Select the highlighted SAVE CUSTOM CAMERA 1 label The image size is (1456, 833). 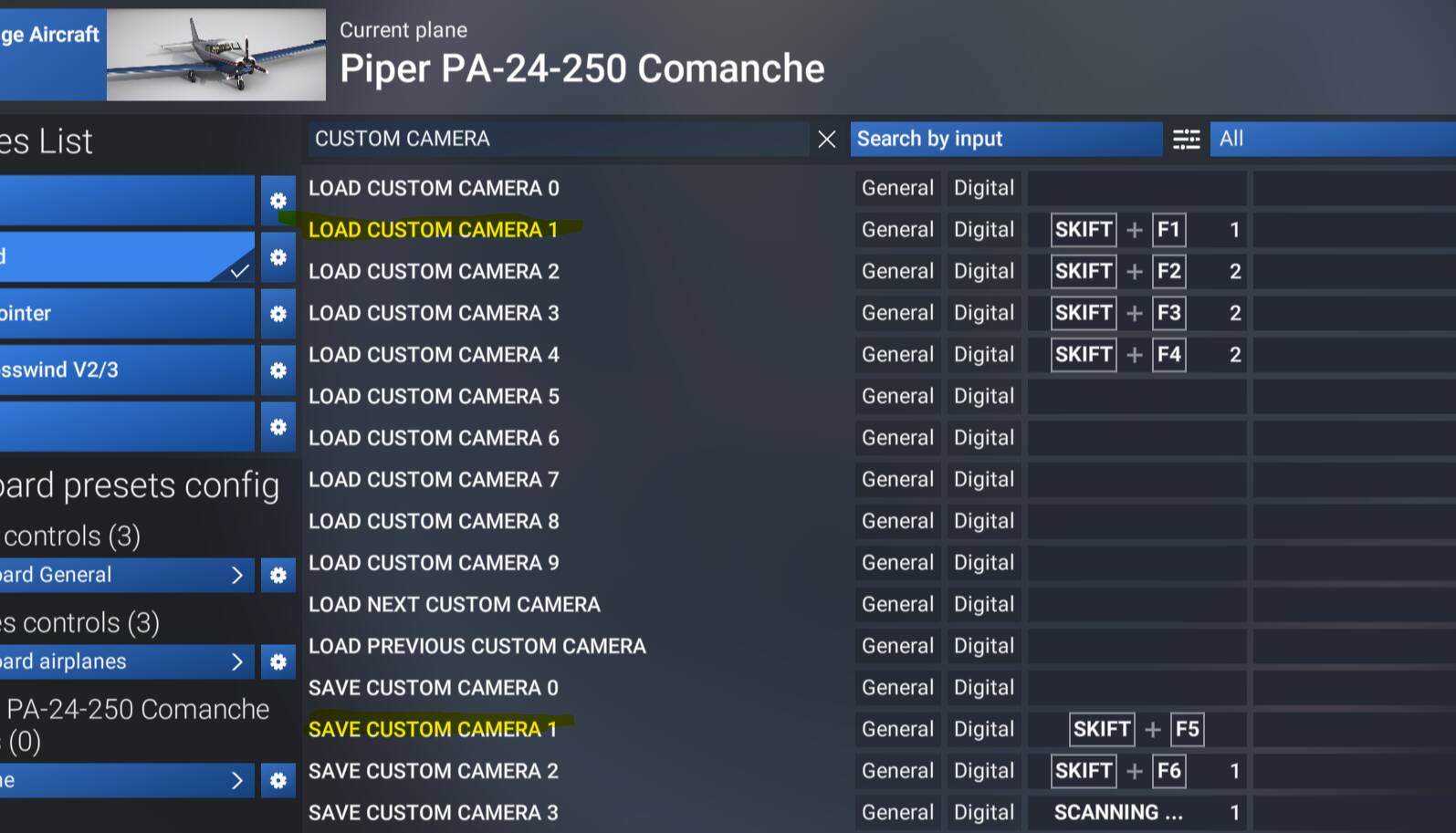point(433,729)
